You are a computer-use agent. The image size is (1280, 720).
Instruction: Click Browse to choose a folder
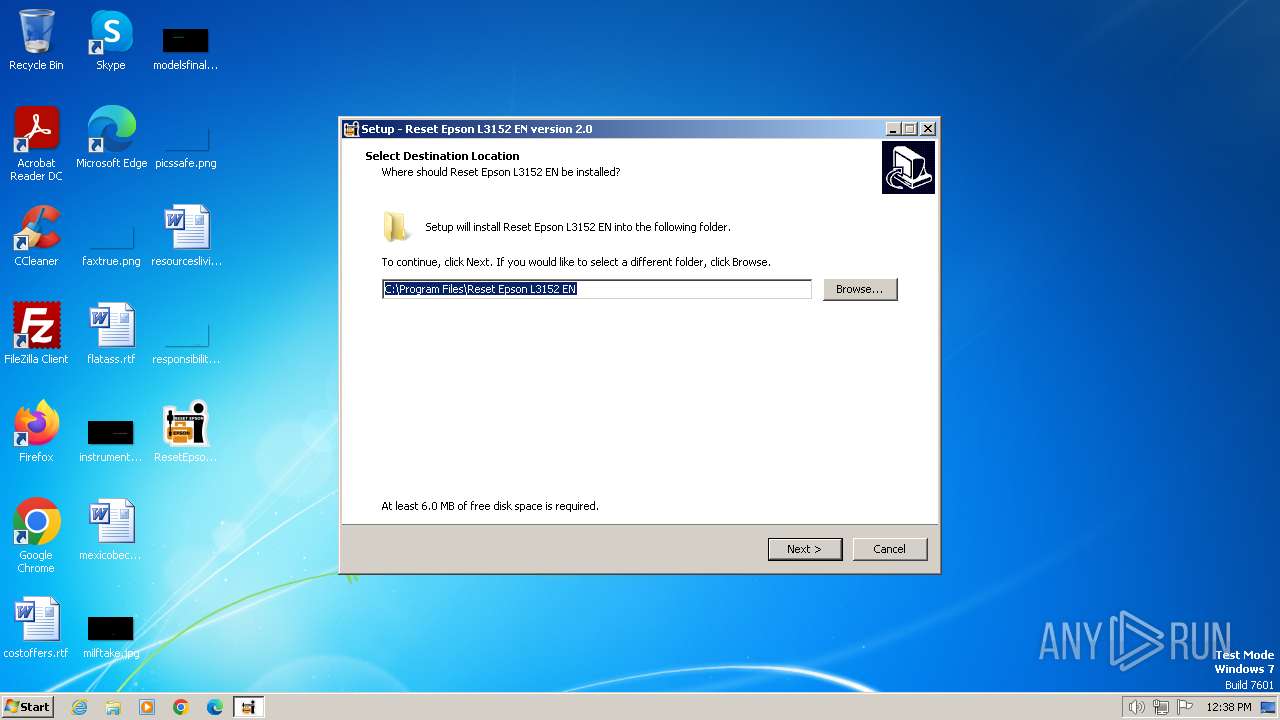860,289
